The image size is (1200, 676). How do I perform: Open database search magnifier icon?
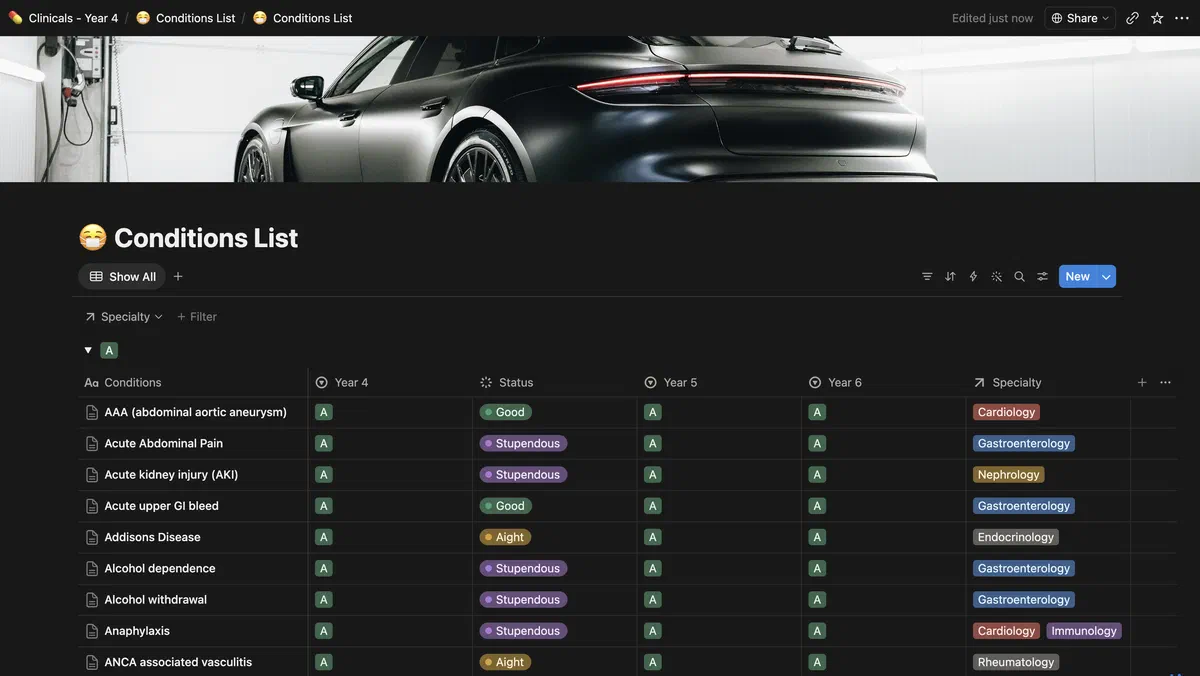coord(1019,277)
